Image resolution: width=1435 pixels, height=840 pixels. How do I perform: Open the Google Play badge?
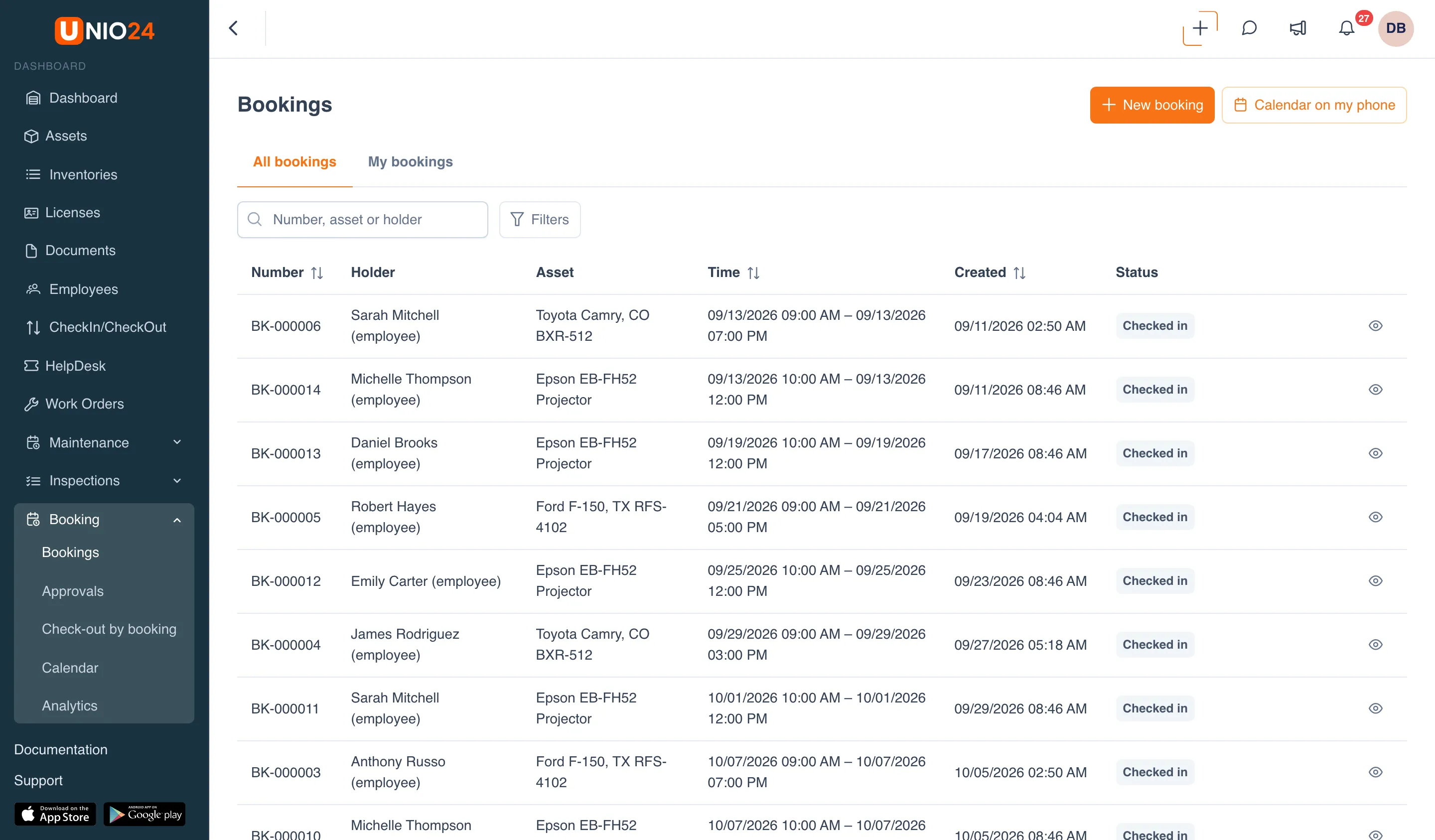(144, 815)
